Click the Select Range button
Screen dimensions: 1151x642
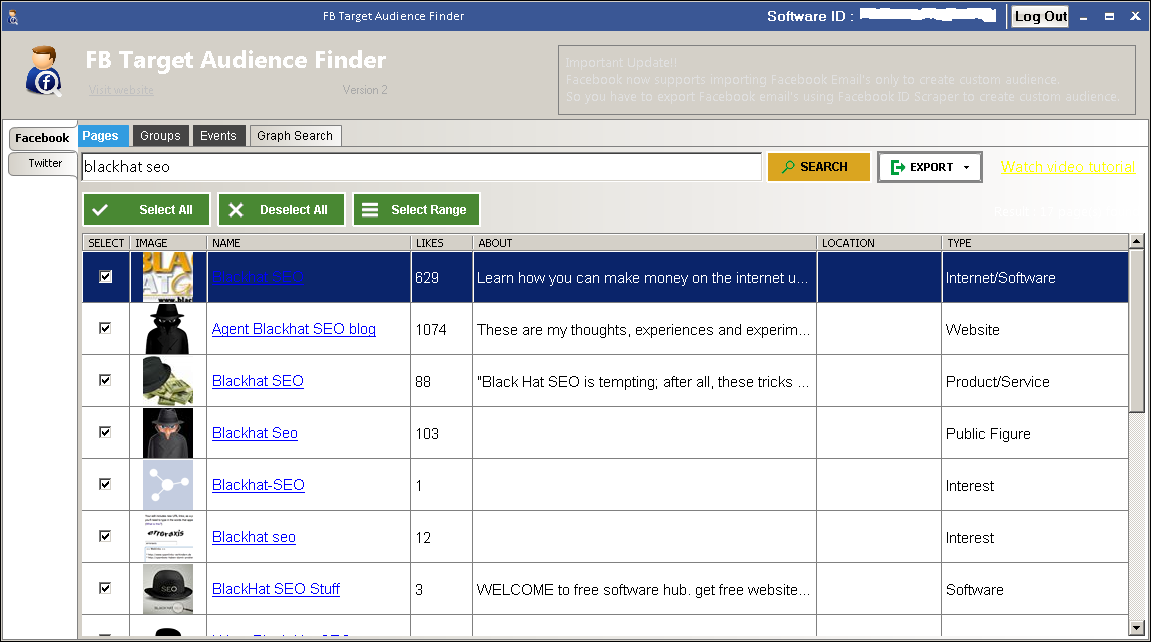416,210
